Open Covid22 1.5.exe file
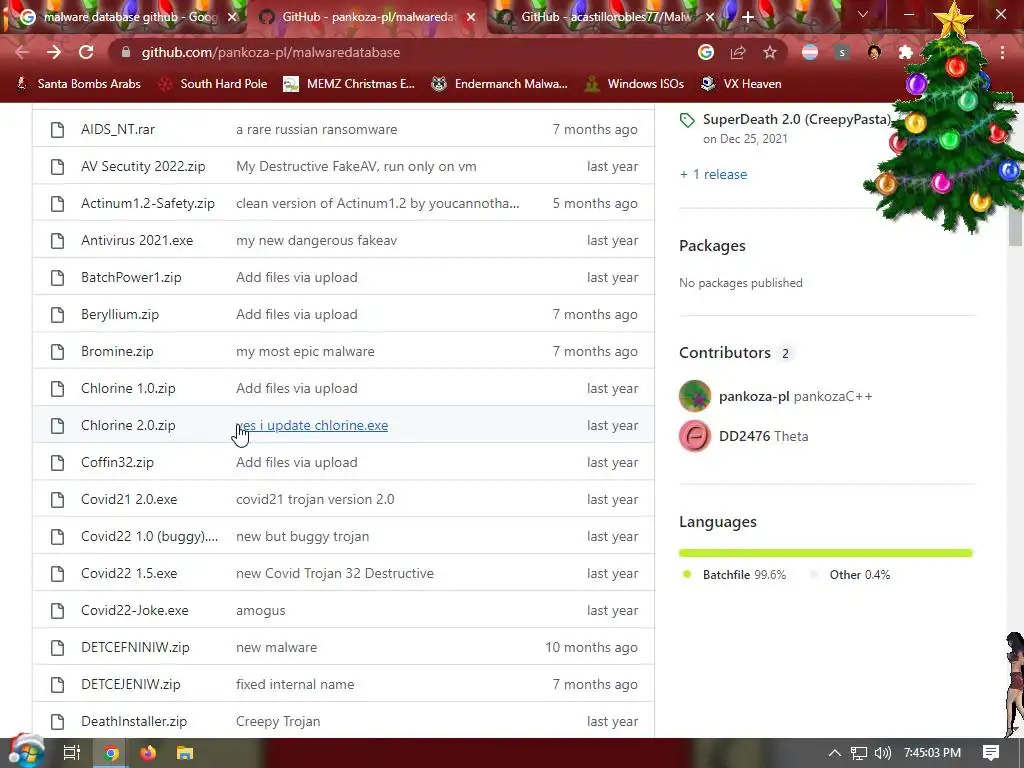The width and height of the screenshot is (1024, 768). (x=129, y=573)
